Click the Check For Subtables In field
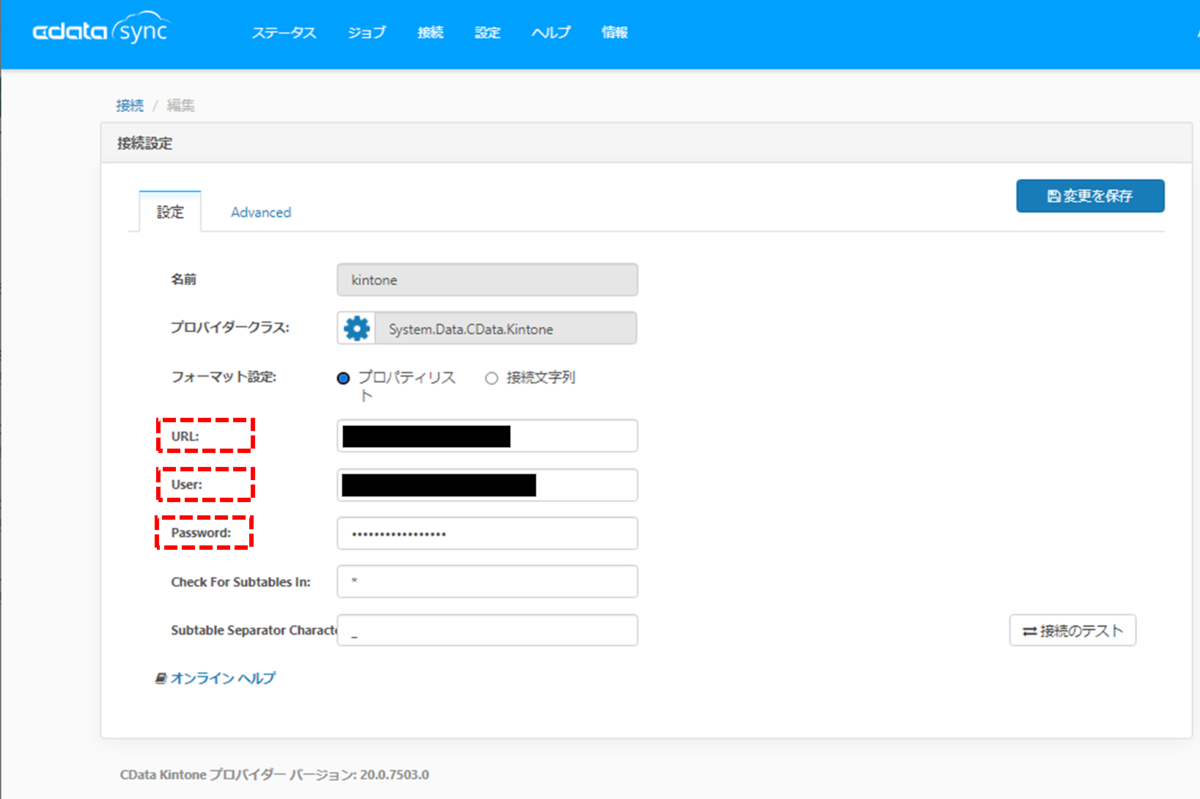 tap(487, 581)
